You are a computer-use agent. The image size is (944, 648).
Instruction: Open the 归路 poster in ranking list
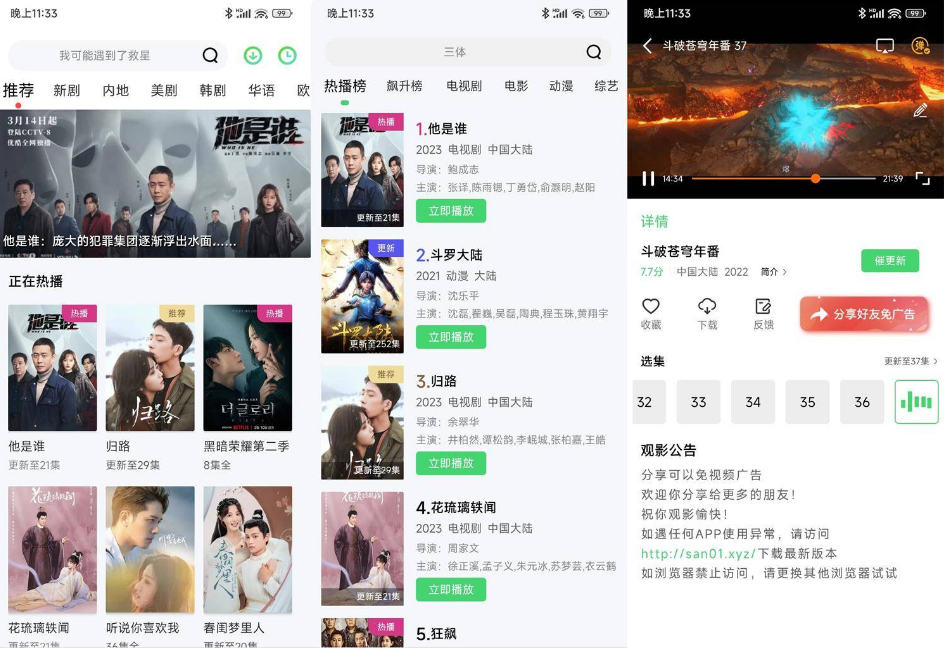click(x=362, y=423)
